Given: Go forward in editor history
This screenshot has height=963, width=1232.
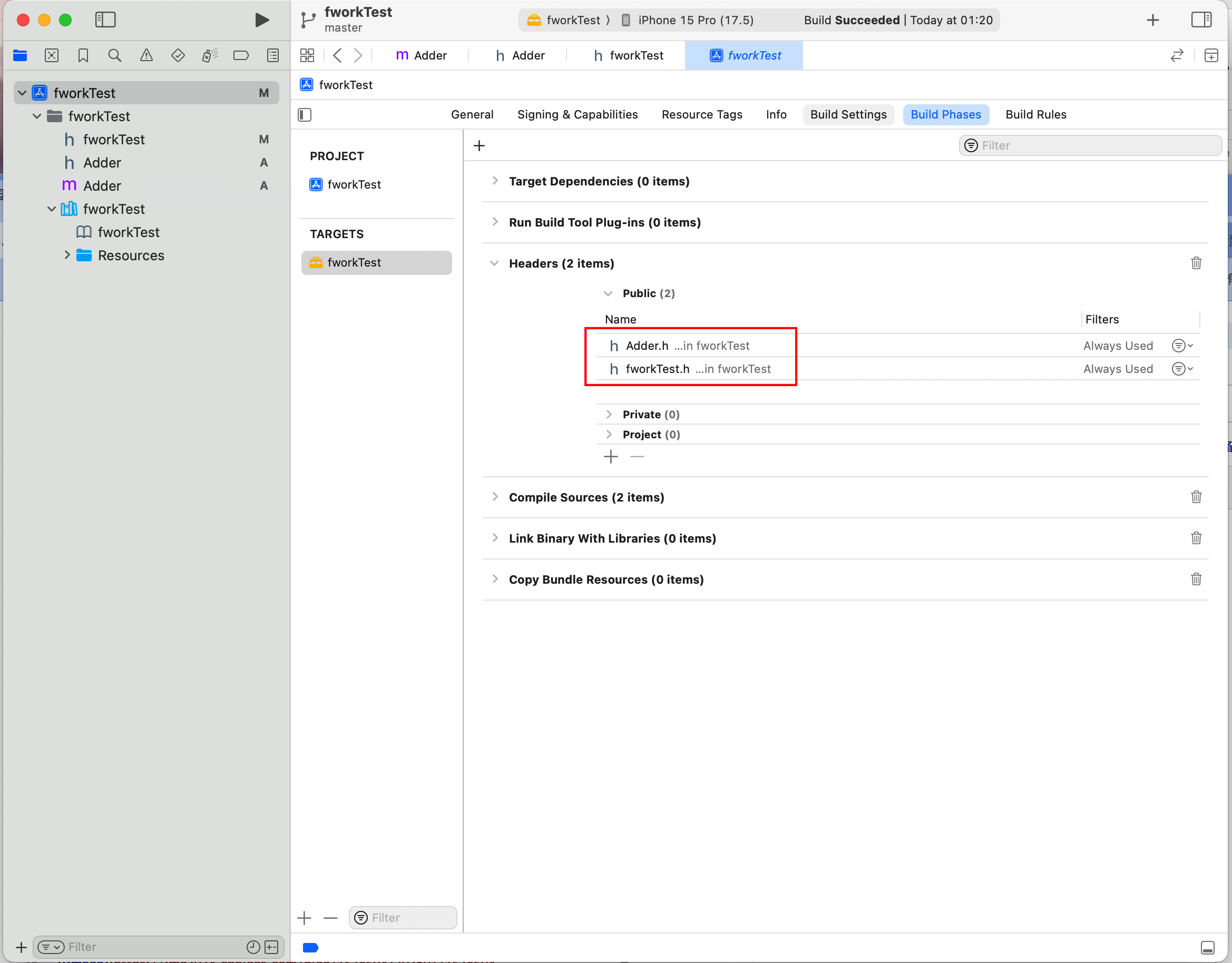Looking at the screenshot, I should [358, 55].
